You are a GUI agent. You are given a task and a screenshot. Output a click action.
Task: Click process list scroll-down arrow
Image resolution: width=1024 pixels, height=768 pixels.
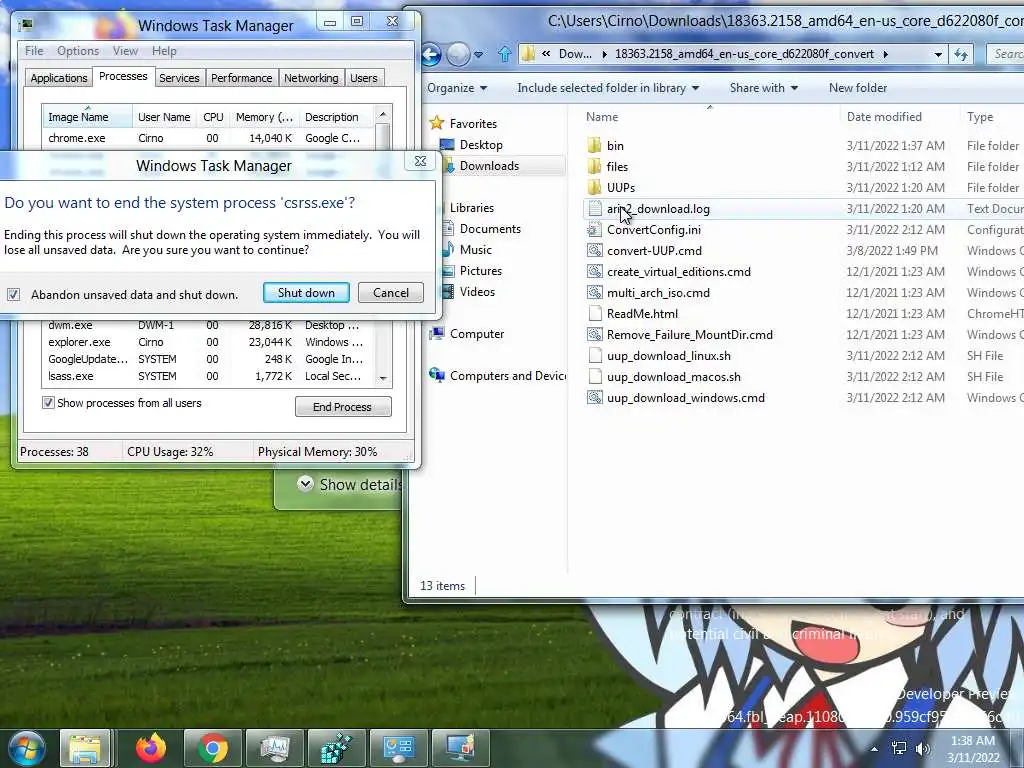click(x=383, y=378)
